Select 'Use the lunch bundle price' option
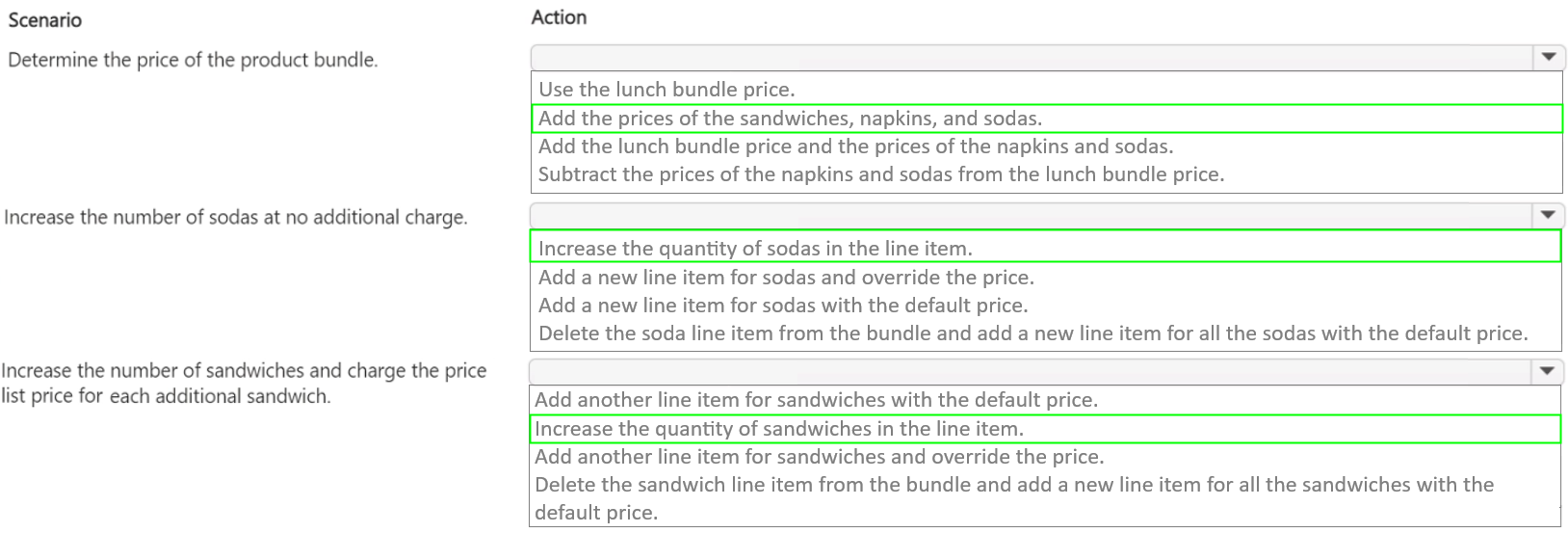Viewport: 1568px width, 533px height. 666,90
